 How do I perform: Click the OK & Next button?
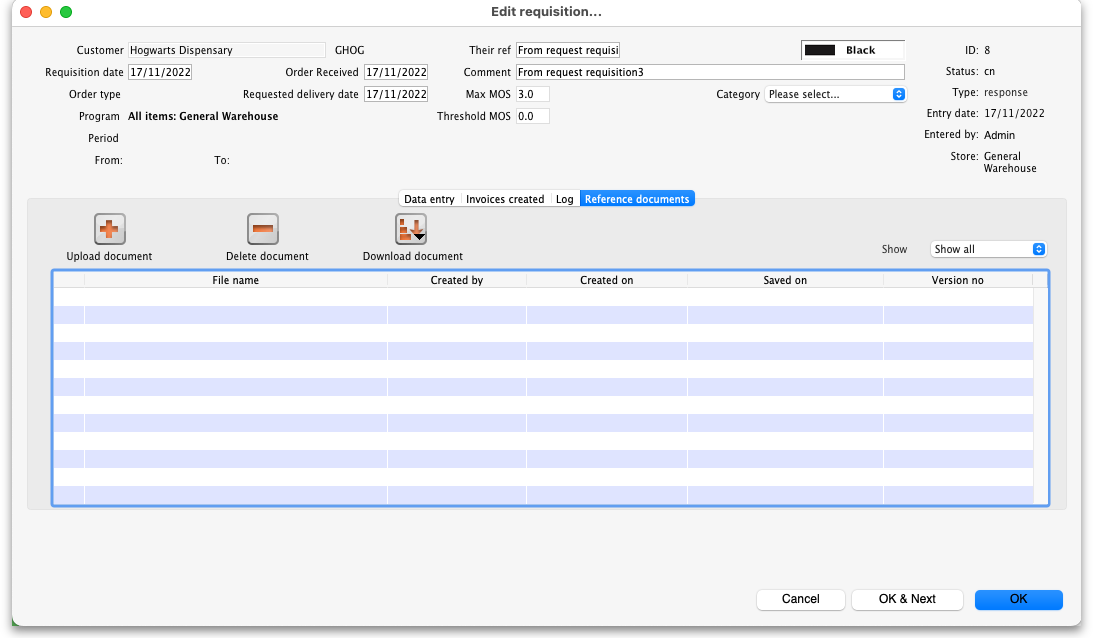[x=907, y=599]
